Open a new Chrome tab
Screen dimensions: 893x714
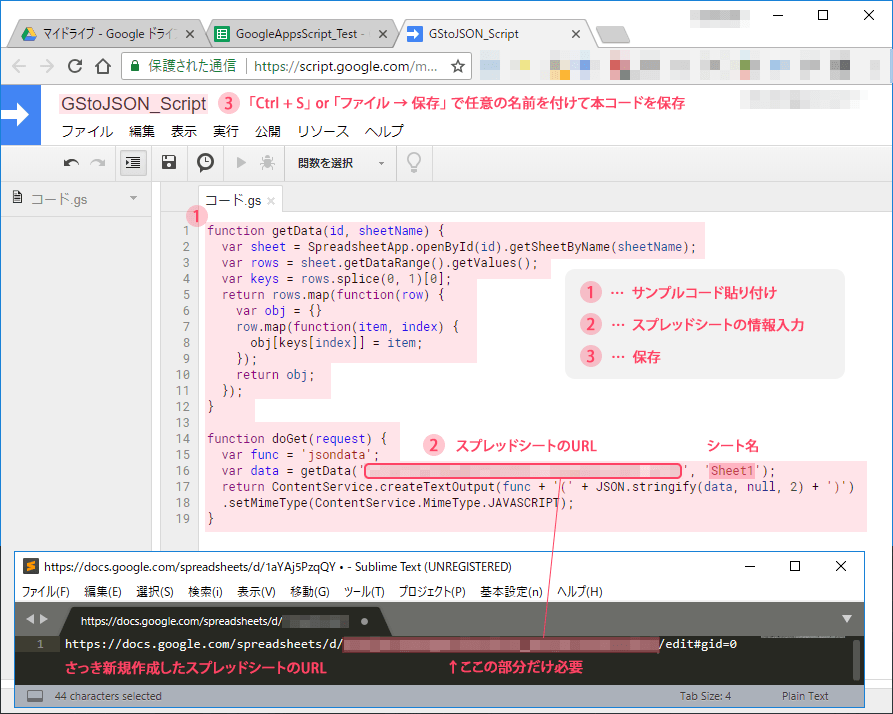click(x=613, y=34)
